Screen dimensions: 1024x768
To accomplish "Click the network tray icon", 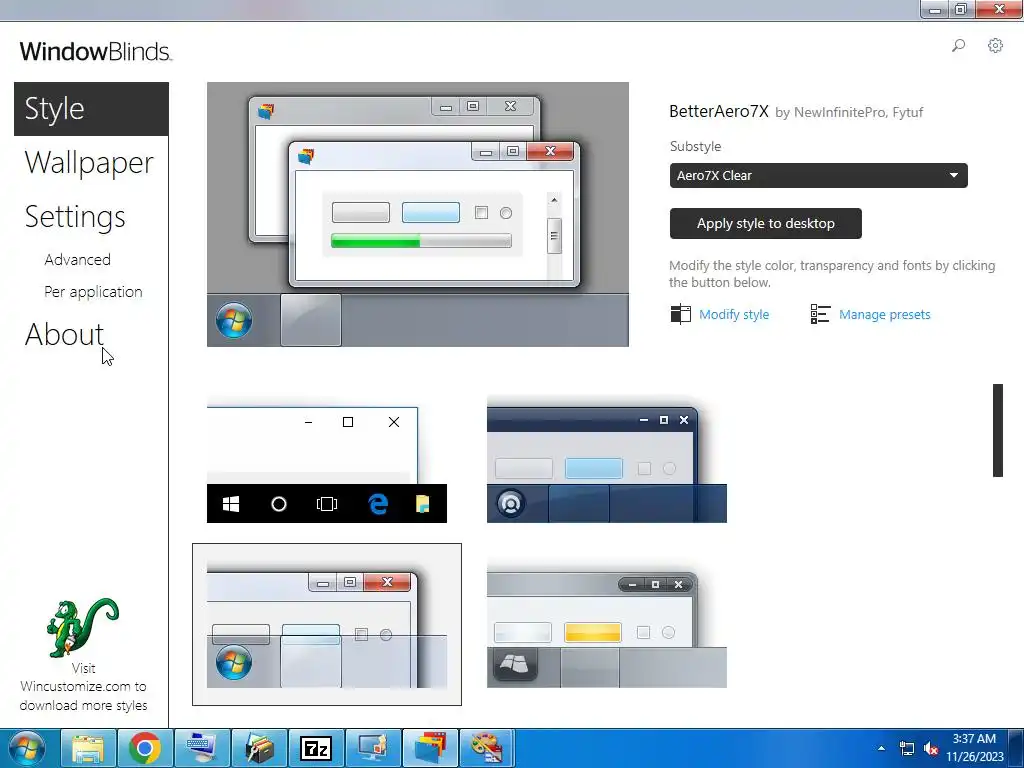I will click(906, 748).
